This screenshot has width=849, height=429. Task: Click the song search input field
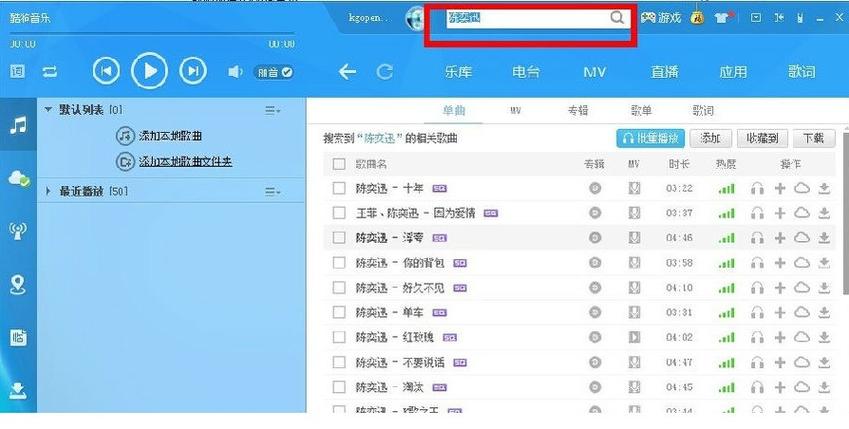tap(527, 18)
